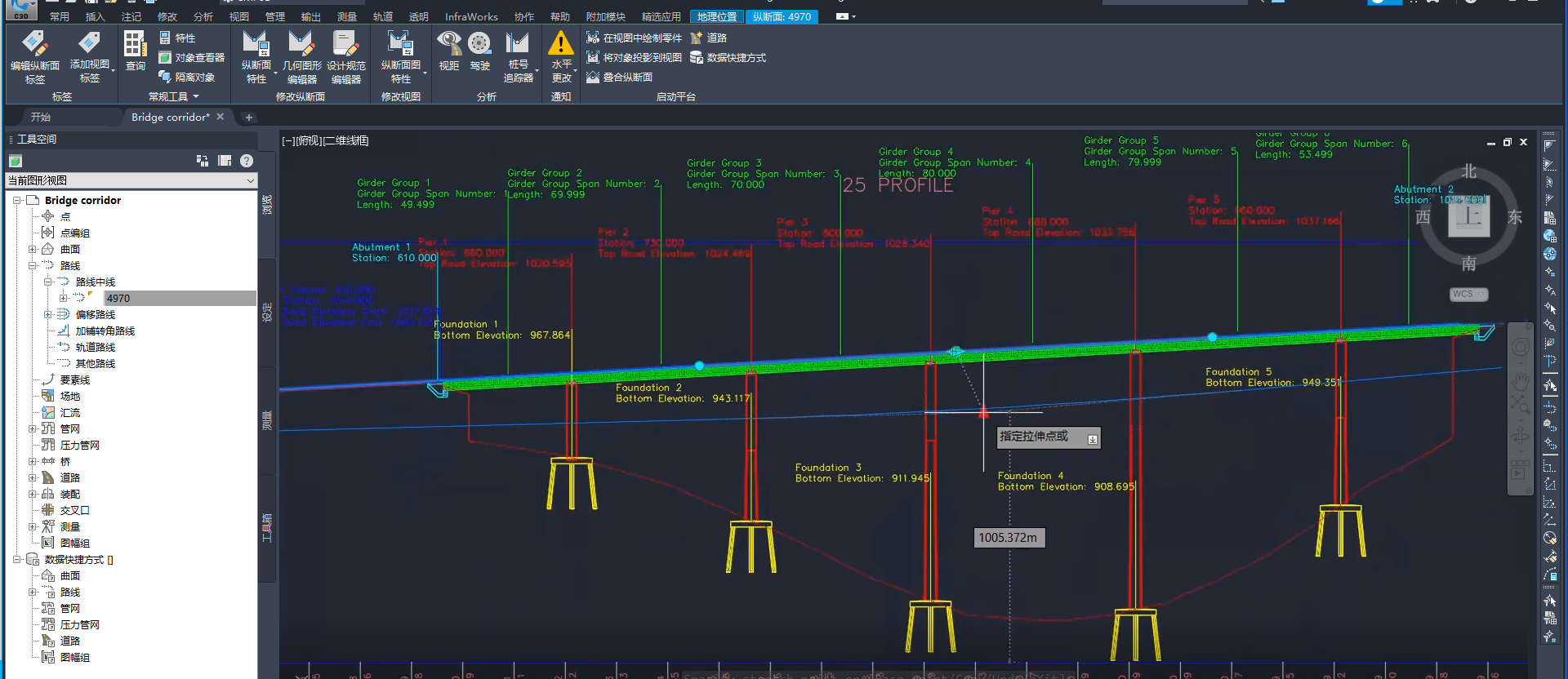Open Design Criteria Editor (设计规范编辑器)

pos(346,57)
